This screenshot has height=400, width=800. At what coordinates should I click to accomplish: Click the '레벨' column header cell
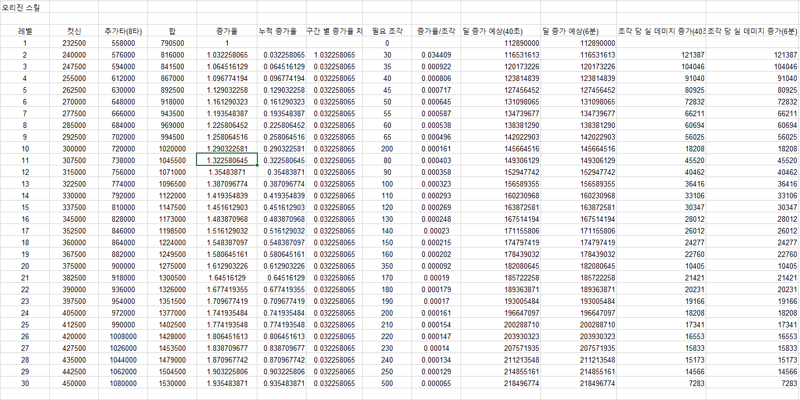24,31
